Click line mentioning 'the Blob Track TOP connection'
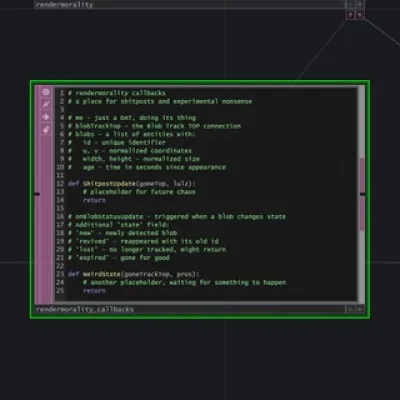This screenshot has height=400, width=400. [154, 126]
